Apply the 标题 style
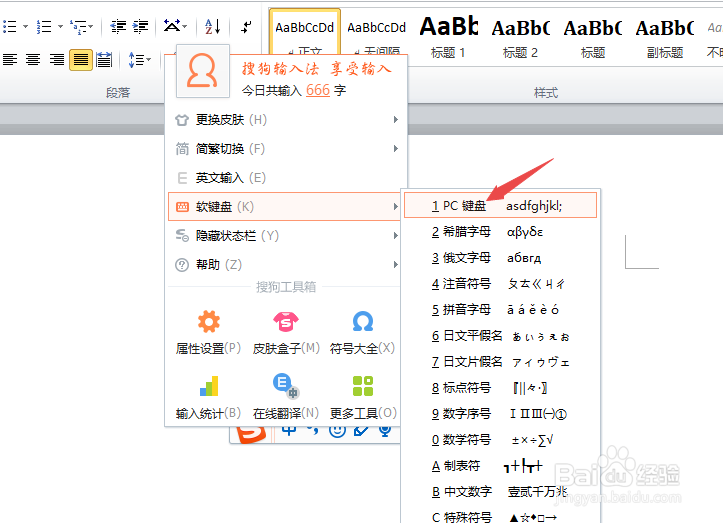The width and height of the screenshot is (723, 523). pyautogui.click(x=593, y=36)
